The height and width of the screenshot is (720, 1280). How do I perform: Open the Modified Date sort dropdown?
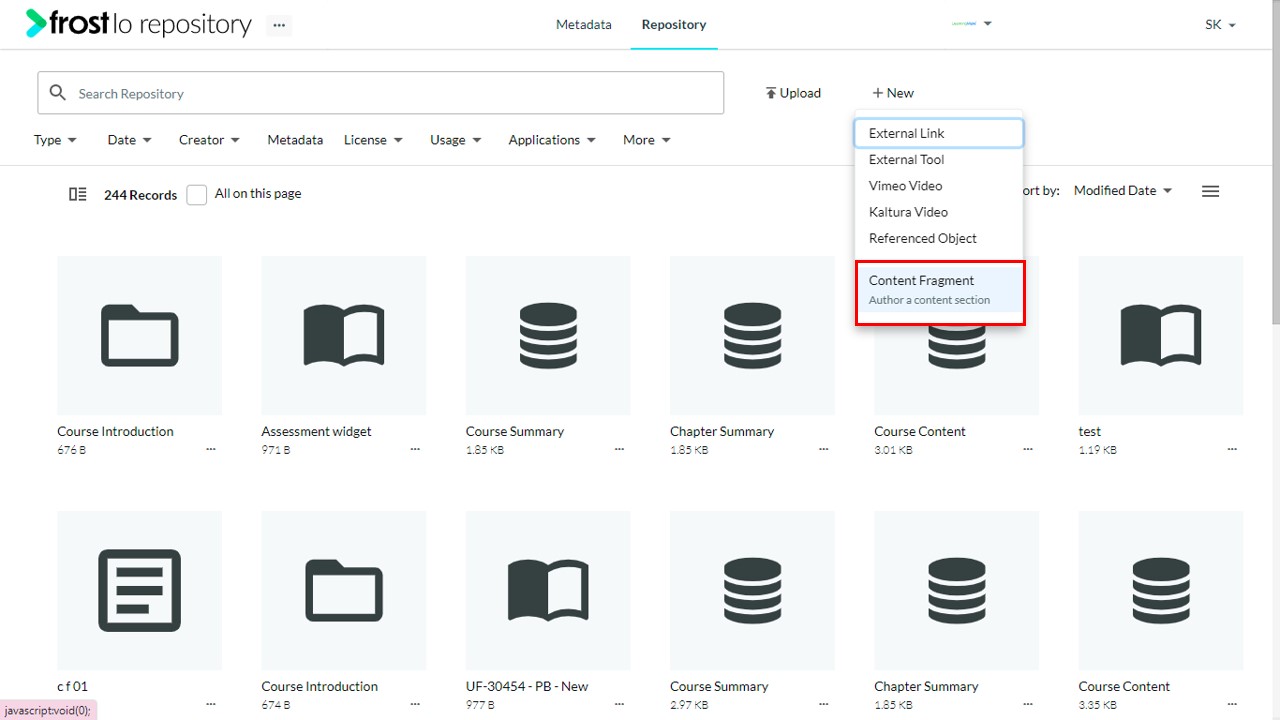click(x=1122, y=191)
